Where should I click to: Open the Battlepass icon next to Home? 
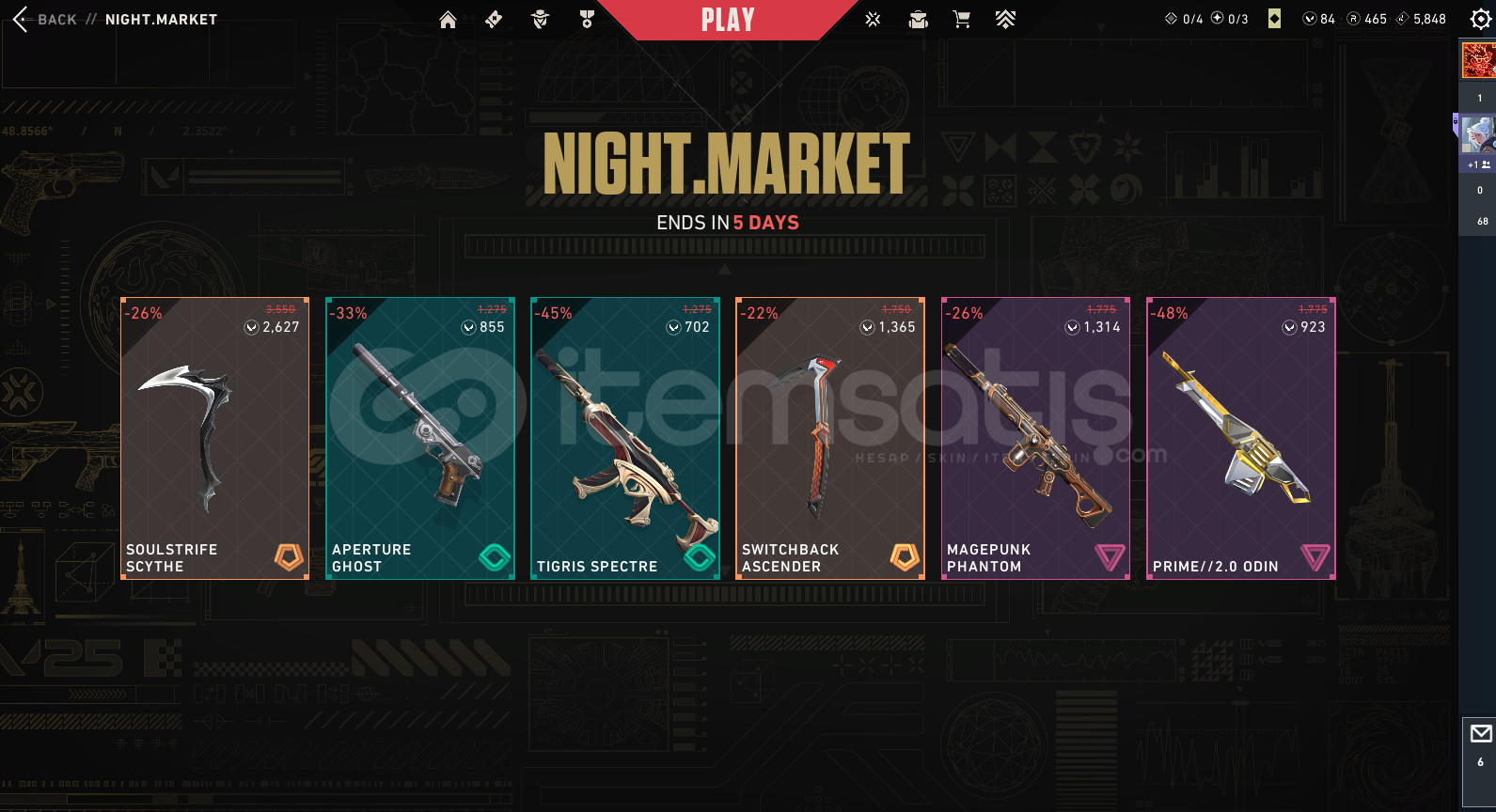point(494,20)
